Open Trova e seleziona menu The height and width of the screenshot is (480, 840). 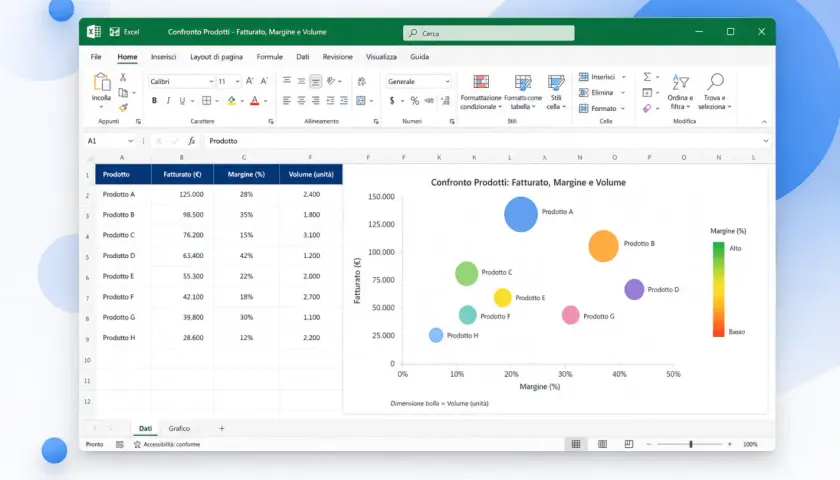pyautogui.click(x=715, y=92)
